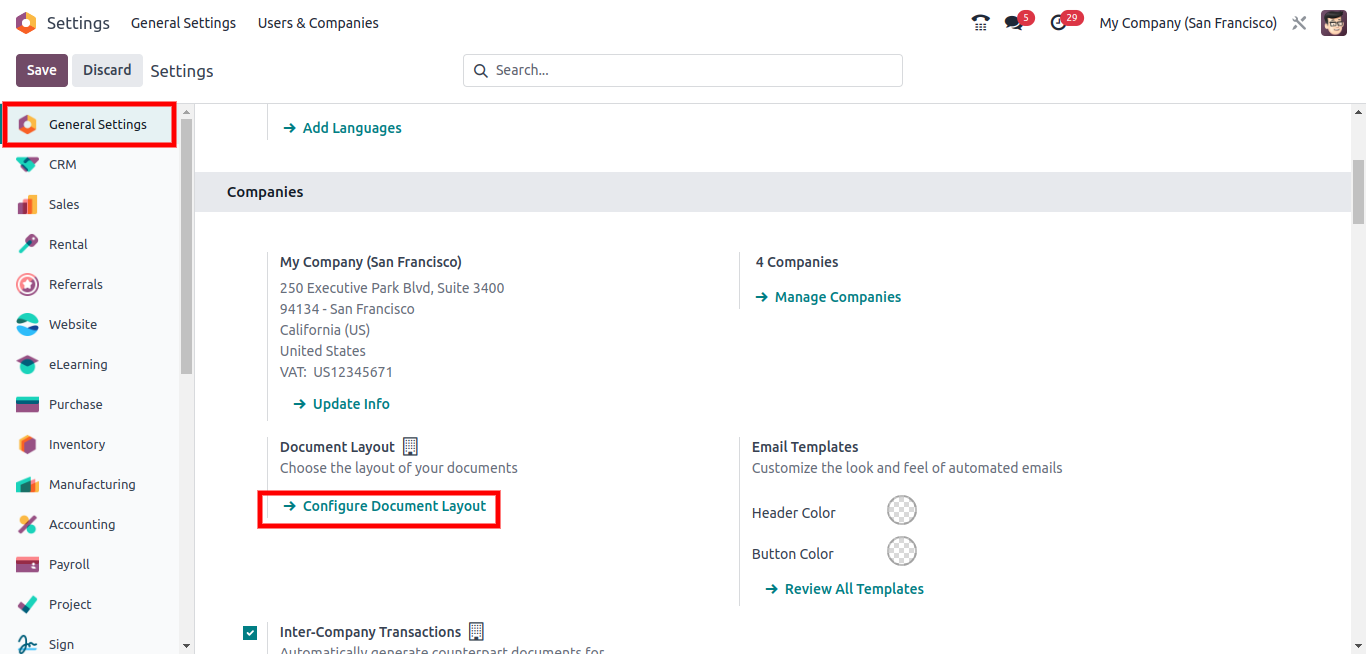Screen dimensions: 1366x654
Task: Select the Purchase card icon
Action: point(28,404)
